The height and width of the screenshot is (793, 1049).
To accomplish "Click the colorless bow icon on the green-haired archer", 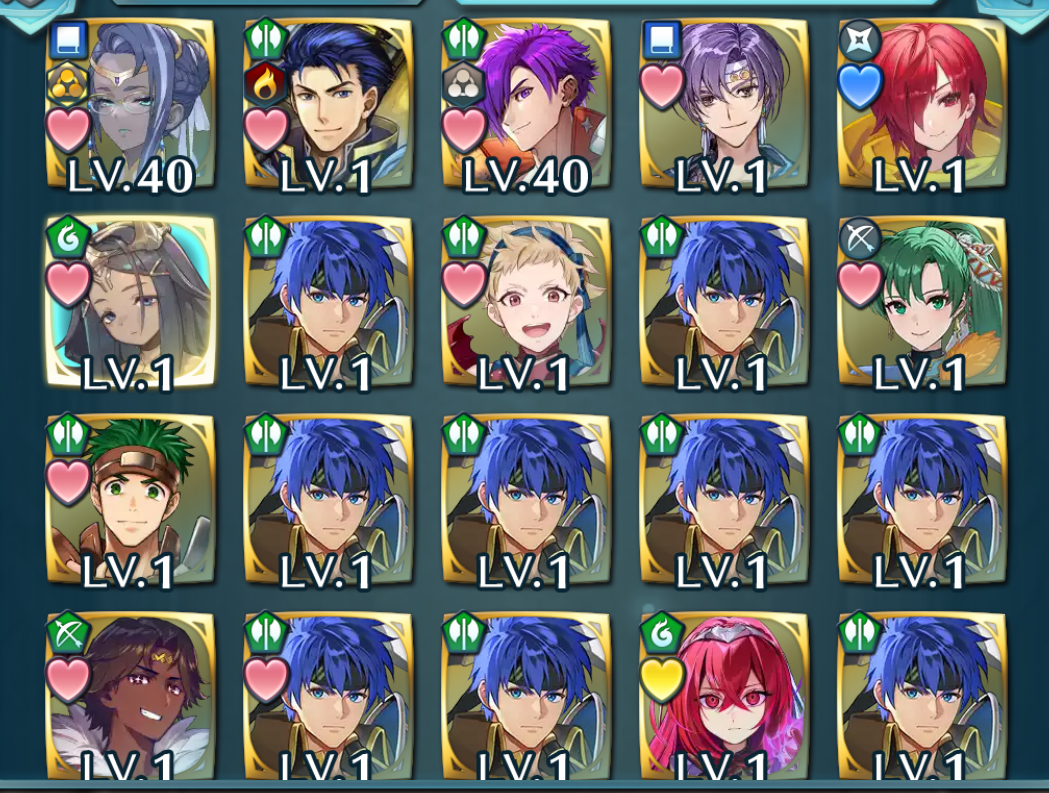I will 860,237.
